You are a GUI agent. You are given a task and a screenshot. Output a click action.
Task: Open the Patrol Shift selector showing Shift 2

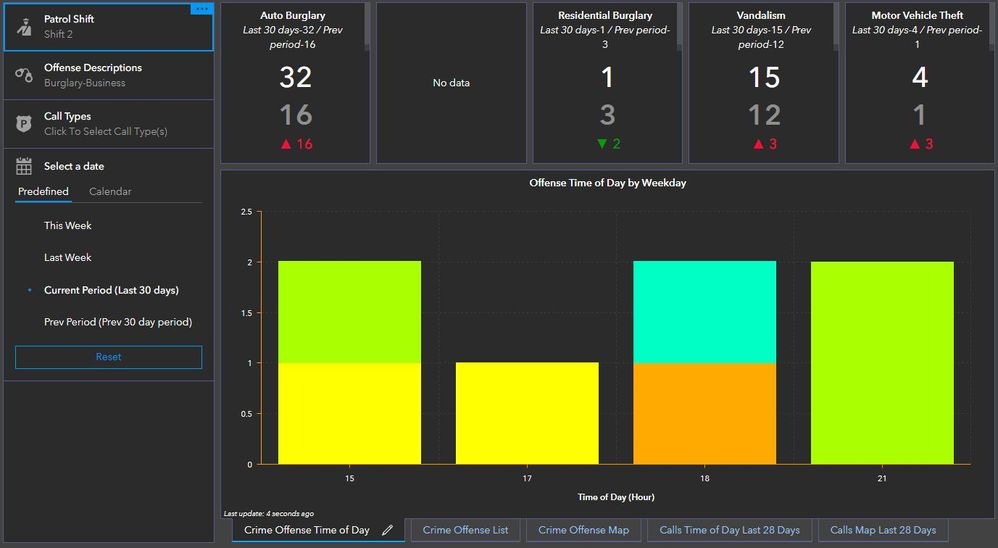(108, 27)
